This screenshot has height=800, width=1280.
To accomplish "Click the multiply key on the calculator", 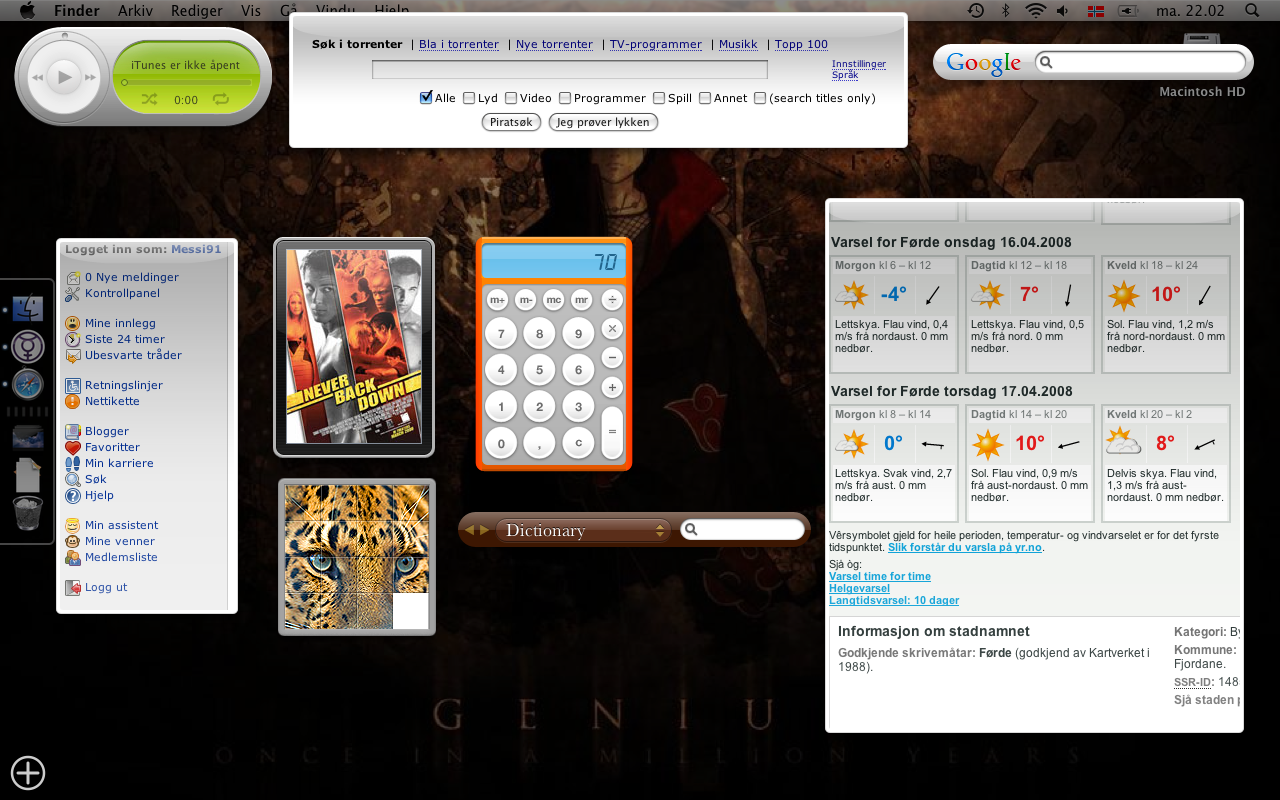I will [x=612, y=328].
